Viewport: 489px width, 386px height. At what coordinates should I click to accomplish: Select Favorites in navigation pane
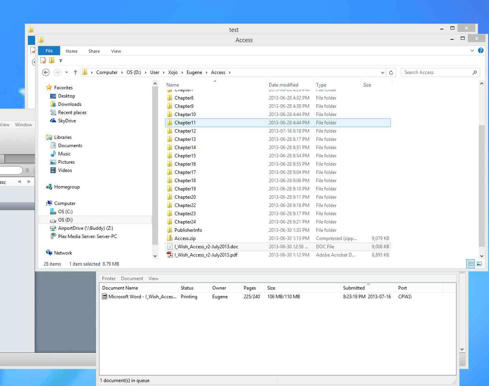[63, 88]
